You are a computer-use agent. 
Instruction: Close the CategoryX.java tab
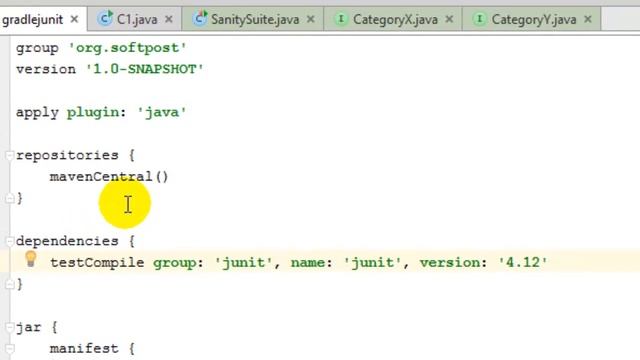(449, 19)
